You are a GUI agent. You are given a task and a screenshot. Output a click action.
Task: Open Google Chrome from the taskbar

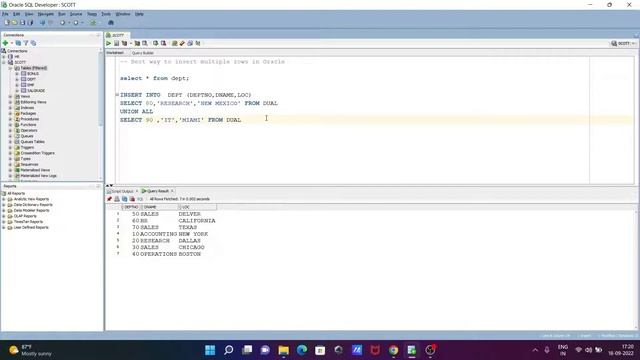[393, 350]
